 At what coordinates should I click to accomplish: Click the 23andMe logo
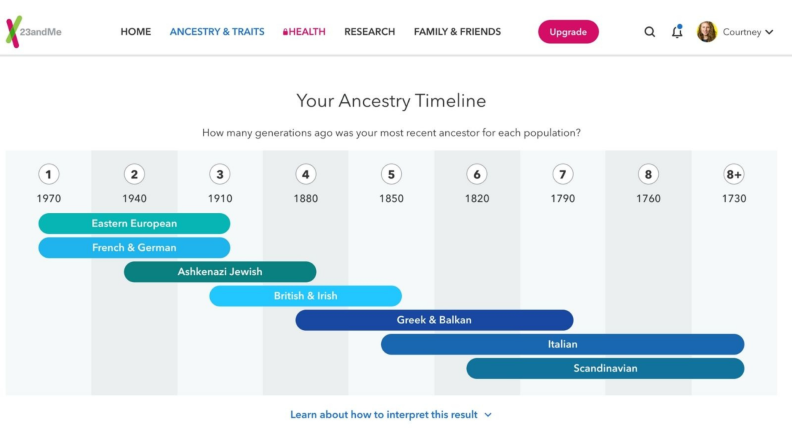click(x=33, y=32)
